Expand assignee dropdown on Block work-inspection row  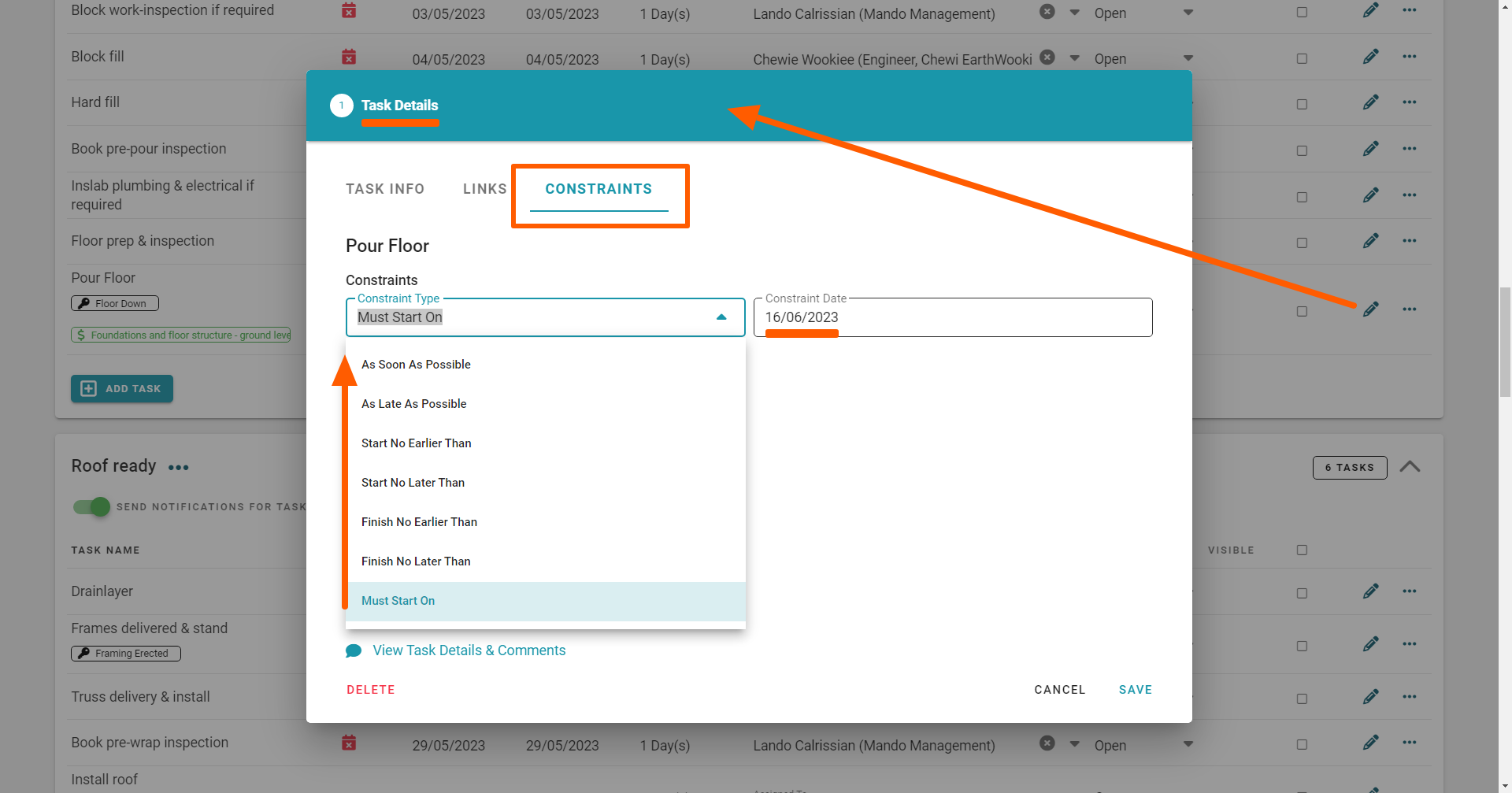[1075, 12]
